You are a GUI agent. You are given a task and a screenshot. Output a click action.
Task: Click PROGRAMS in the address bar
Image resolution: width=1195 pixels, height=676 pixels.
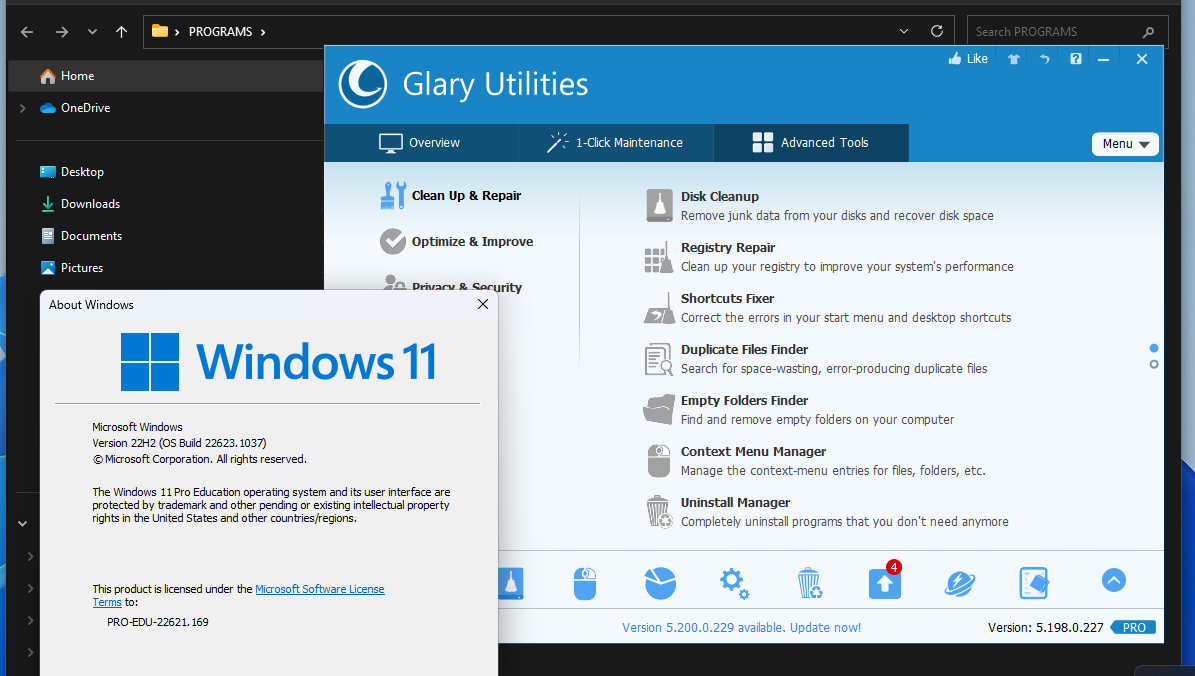pyautogui.click(x=220, y=32)
